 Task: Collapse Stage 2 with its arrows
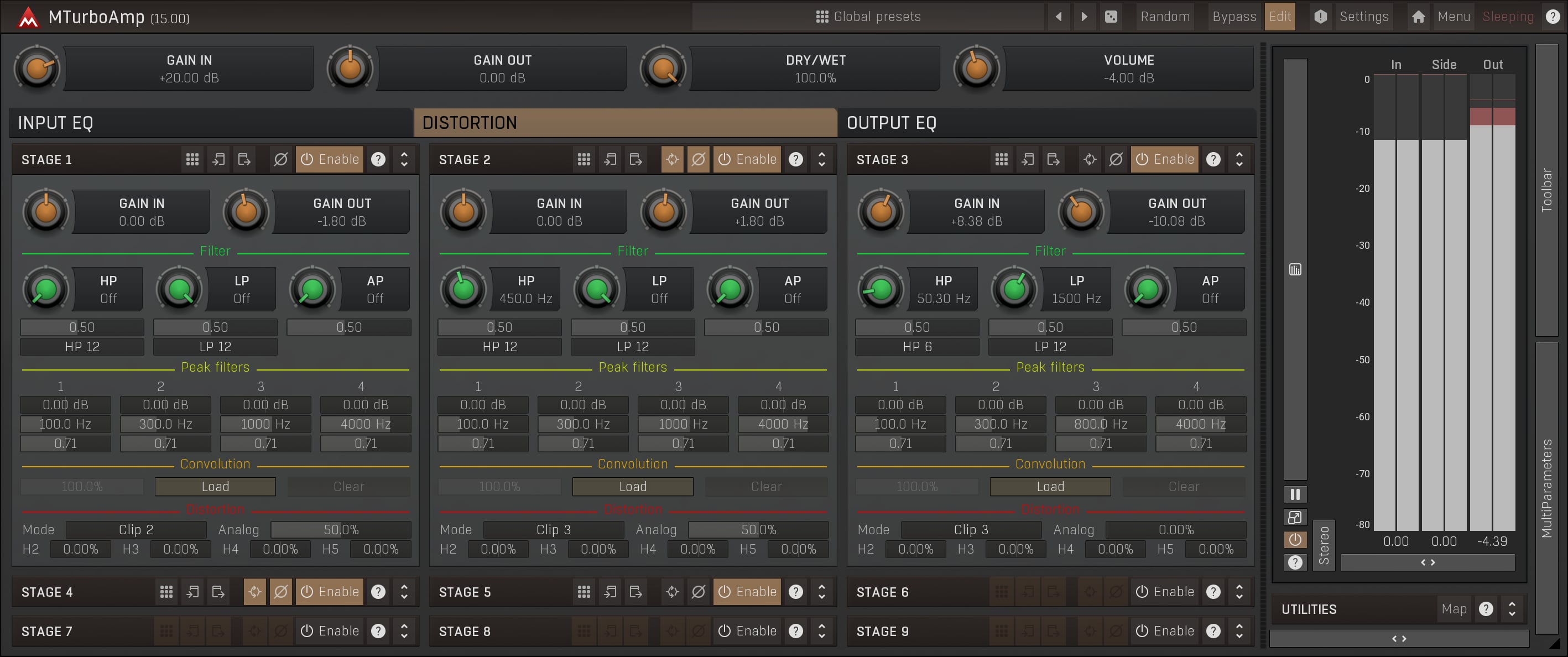(822, 159)
